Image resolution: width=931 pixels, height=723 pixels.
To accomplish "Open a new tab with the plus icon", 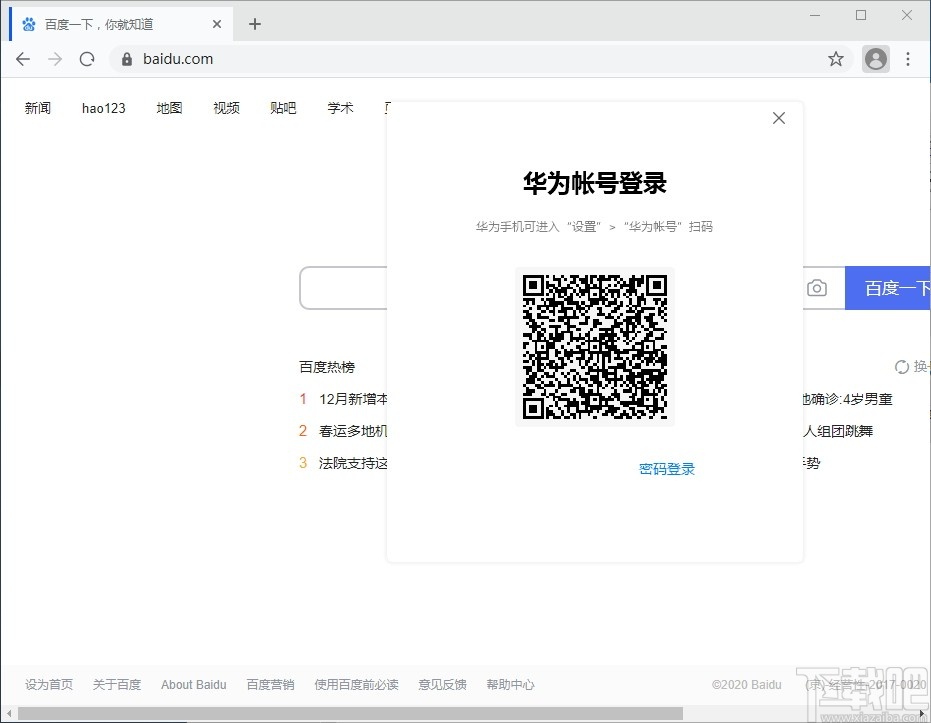I will pos(255,24).
